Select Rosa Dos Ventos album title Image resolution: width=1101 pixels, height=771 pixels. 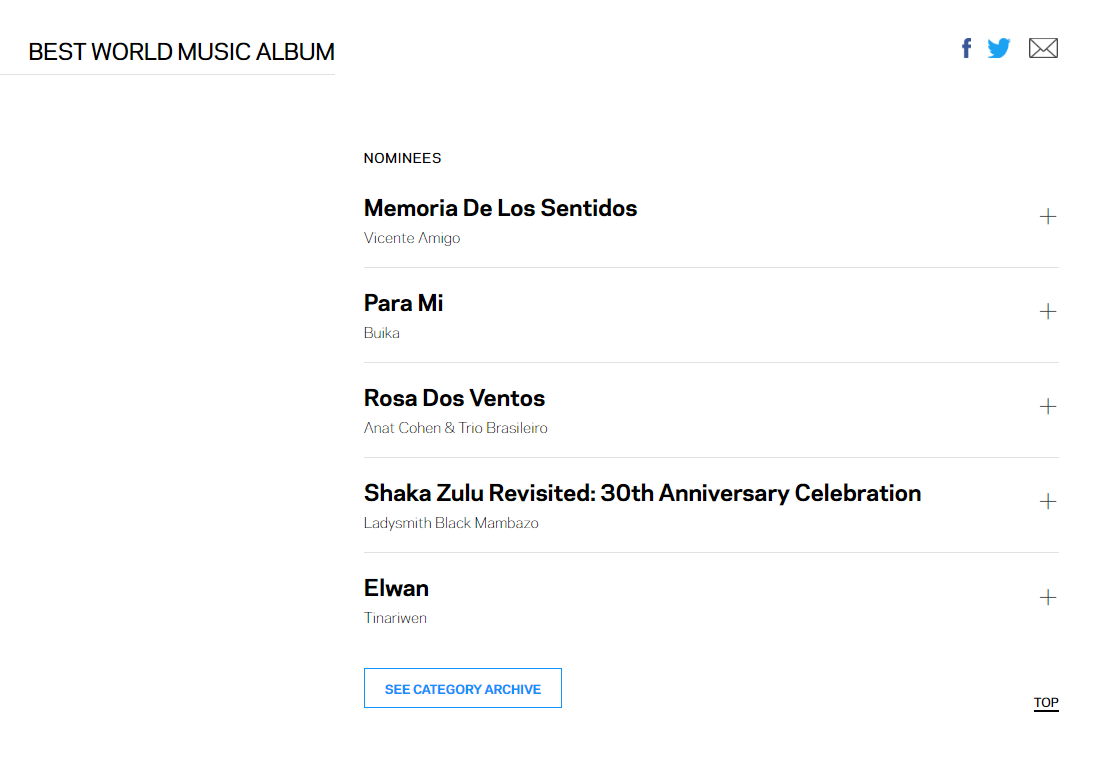click(454, 398)
